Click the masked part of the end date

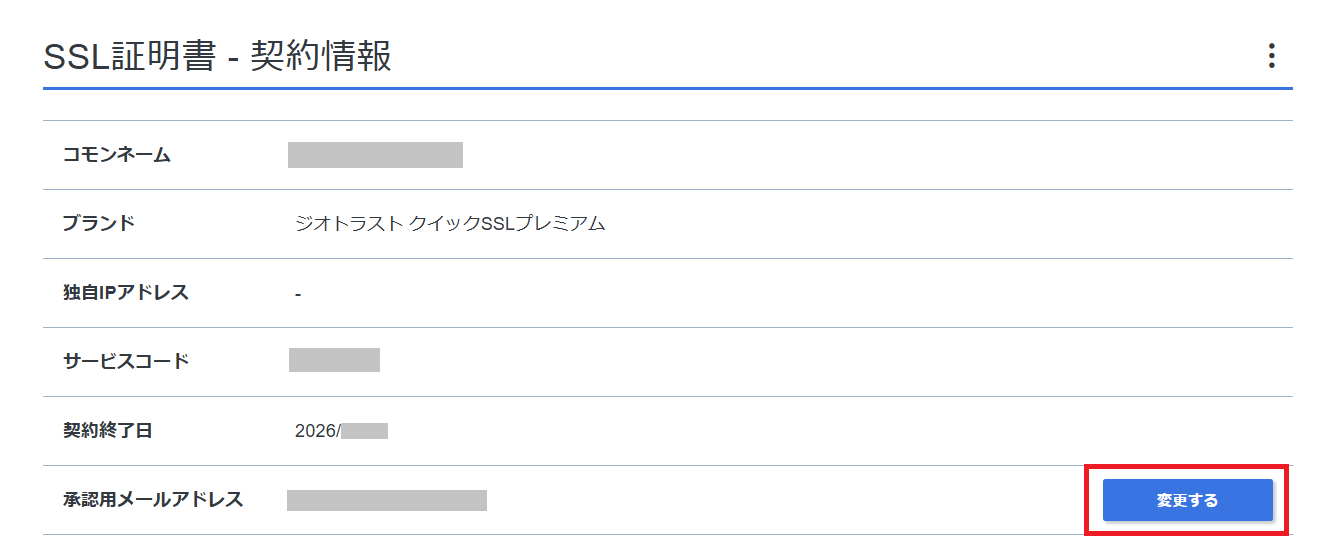pyautogui.click(x=364, y=431)
